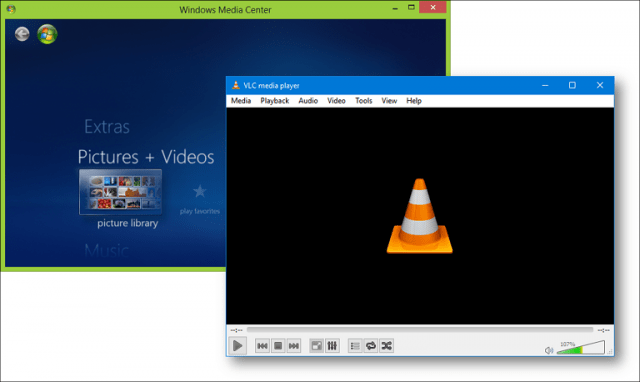The height and width of the screenshot is (382, 640).
Task: Open the Audio menu
Action: [x=308, y=101]
